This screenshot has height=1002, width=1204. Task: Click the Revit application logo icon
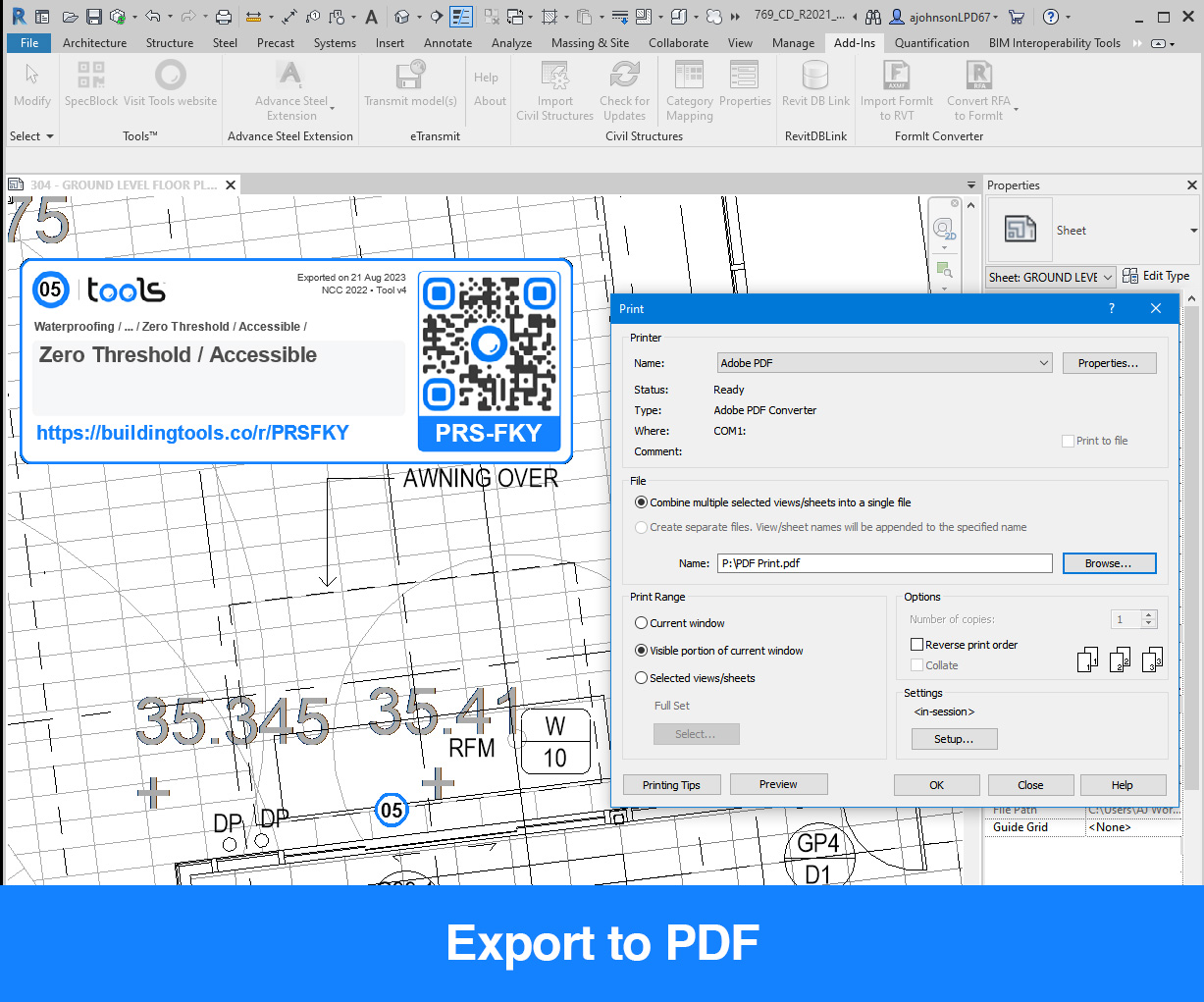point(19,17)
